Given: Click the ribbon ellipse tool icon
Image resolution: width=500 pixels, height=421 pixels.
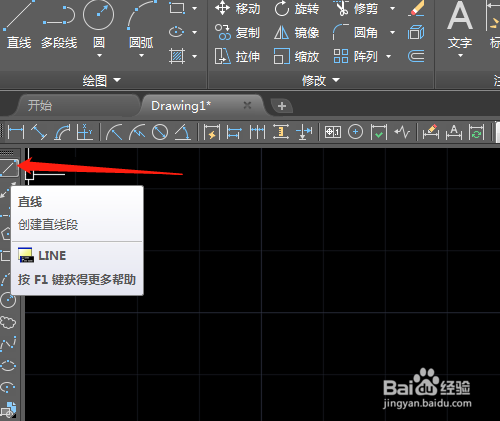Looking at the screenshot, I should pyautogui.click(x=177, y=32).
